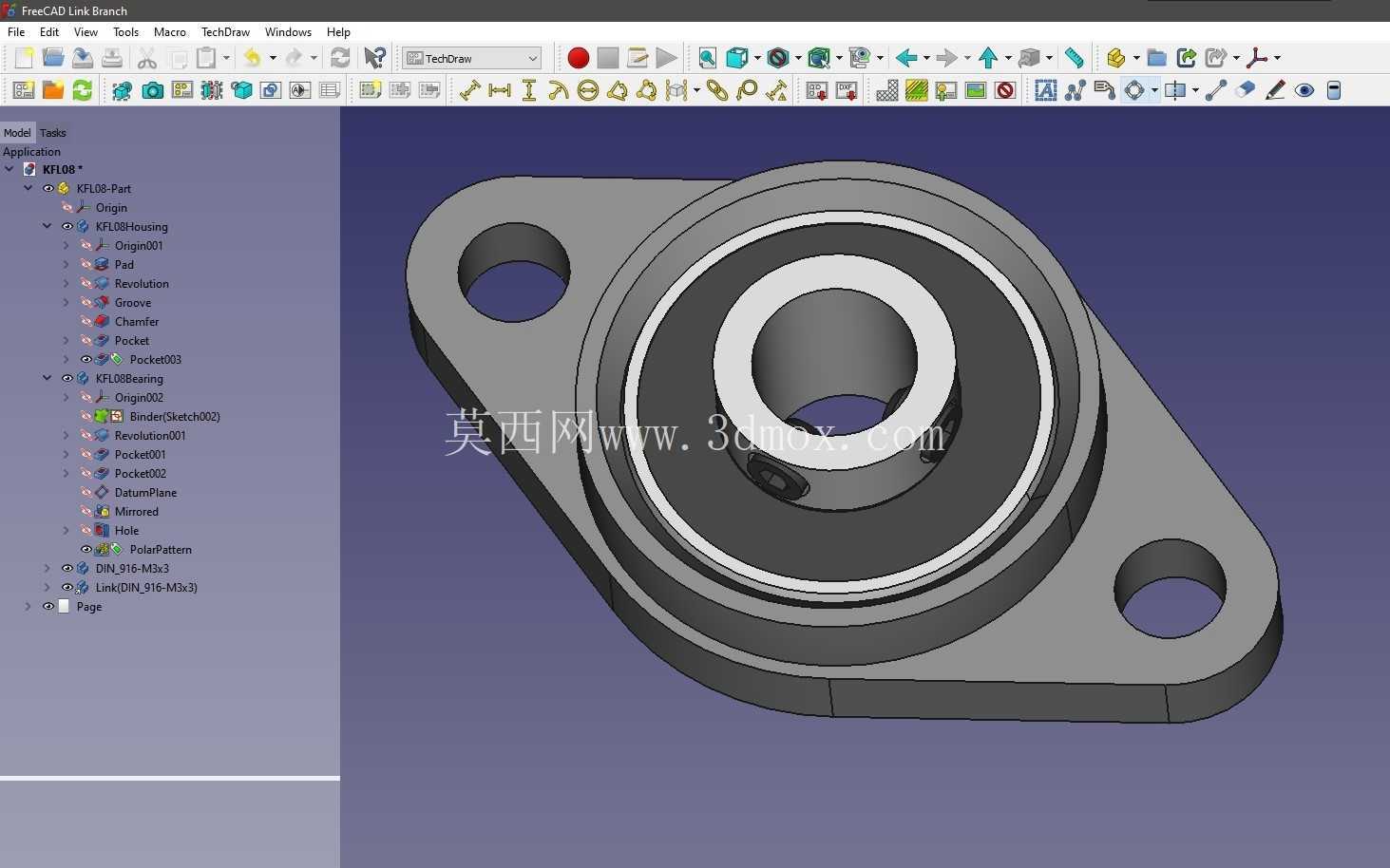Click the link dimension chain icon
The height and width of the screenshot is (868, 1390).
coord(717,90)
